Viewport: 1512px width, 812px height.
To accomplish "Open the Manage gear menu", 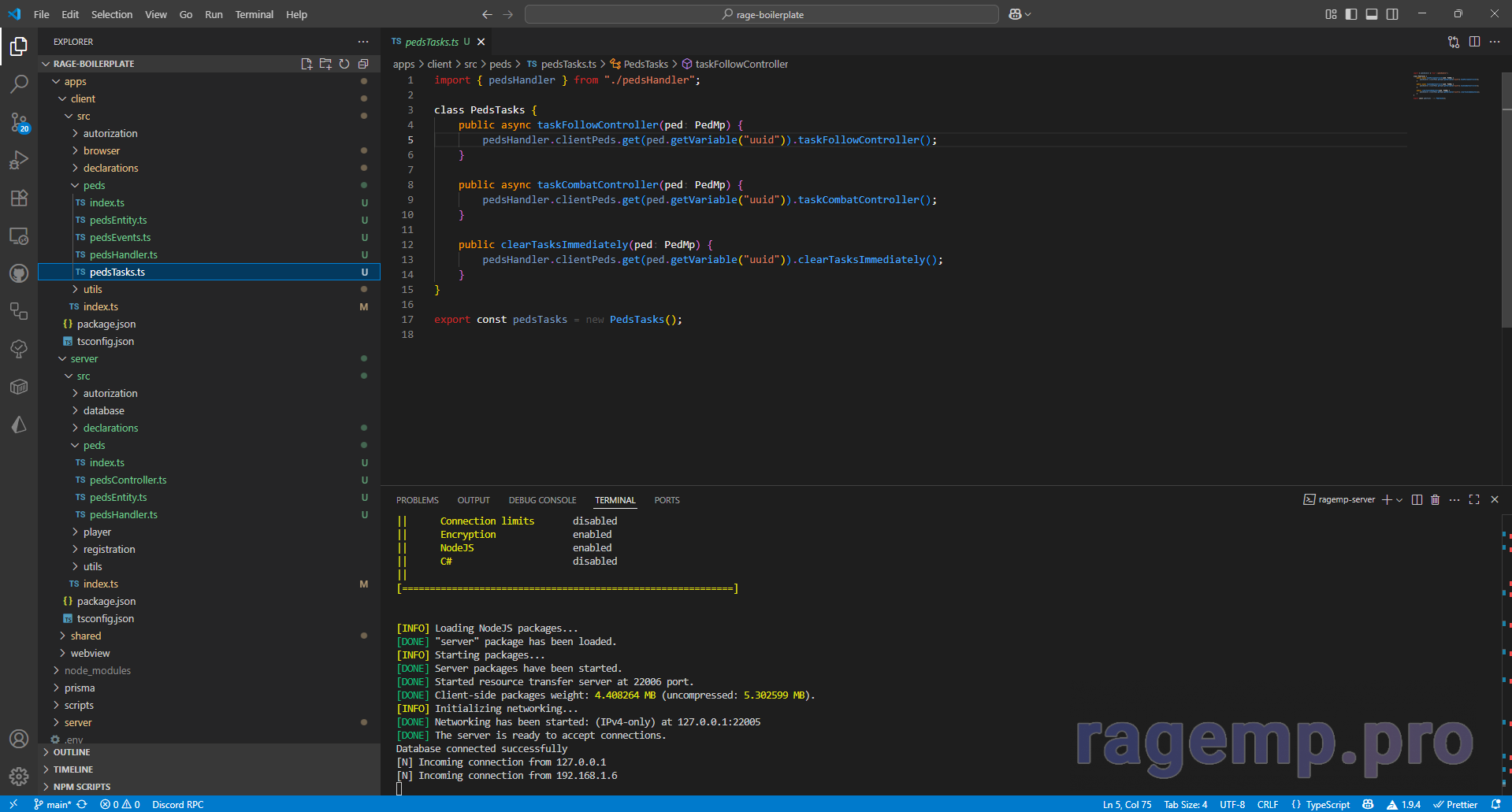I will coord(19,777).
